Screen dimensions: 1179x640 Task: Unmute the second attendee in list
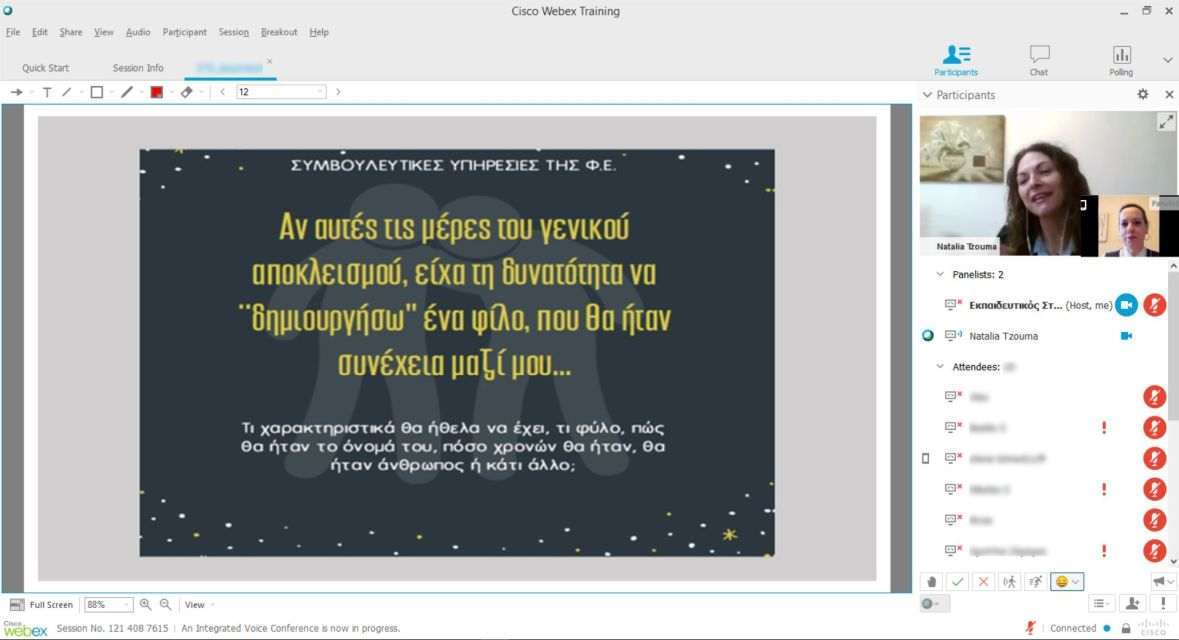[x=1155, y=427]
